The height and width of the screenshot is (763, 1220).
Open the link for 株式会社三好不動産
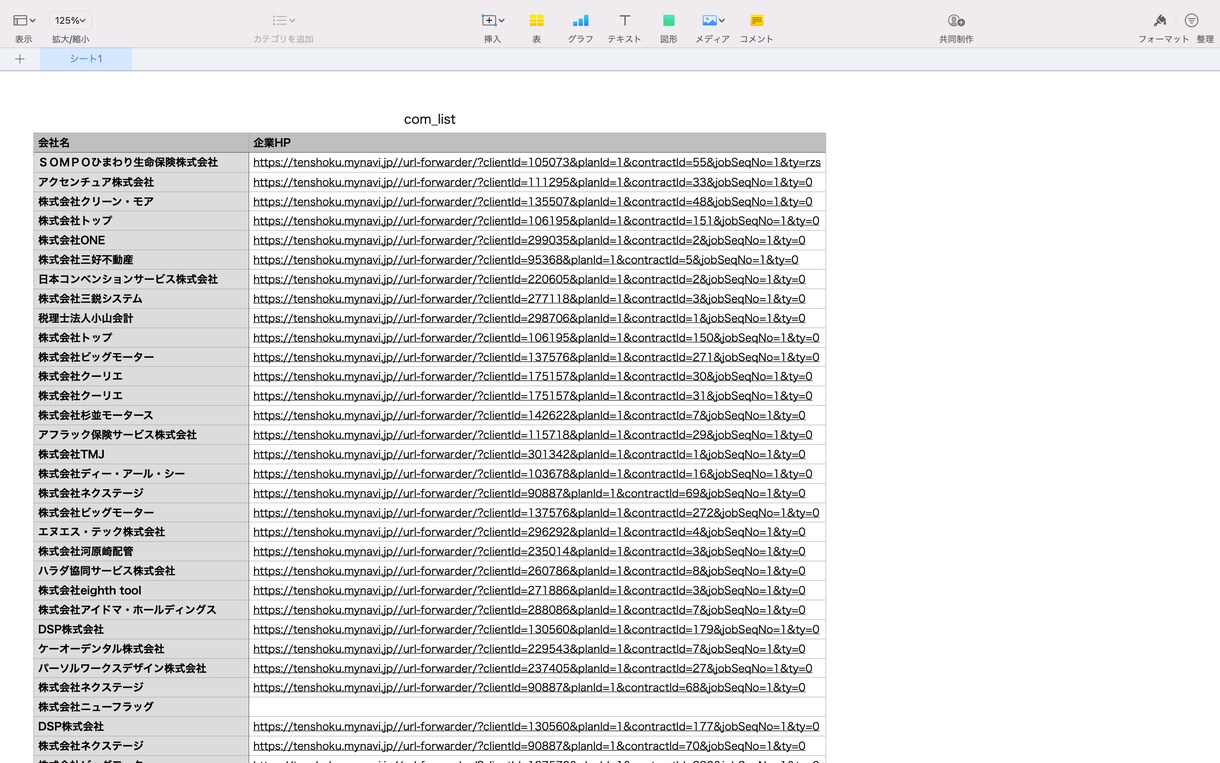(526, 260)
